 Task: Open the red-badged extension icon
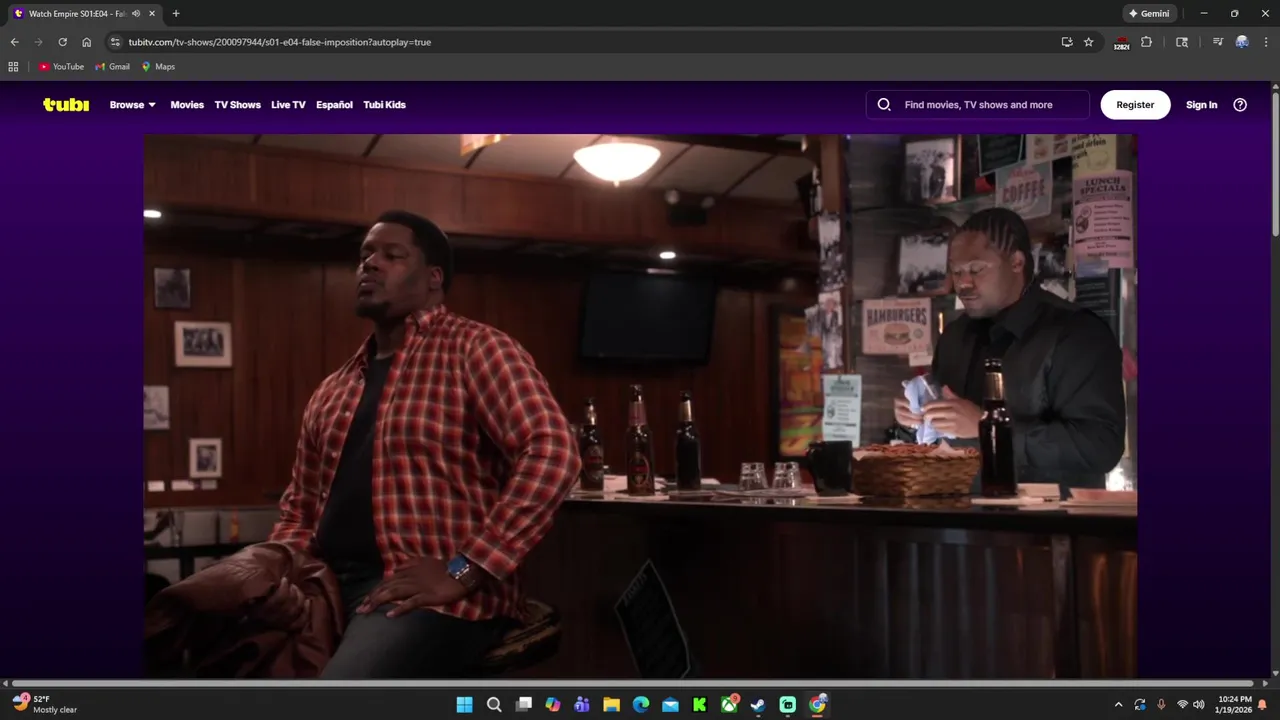1121,42
